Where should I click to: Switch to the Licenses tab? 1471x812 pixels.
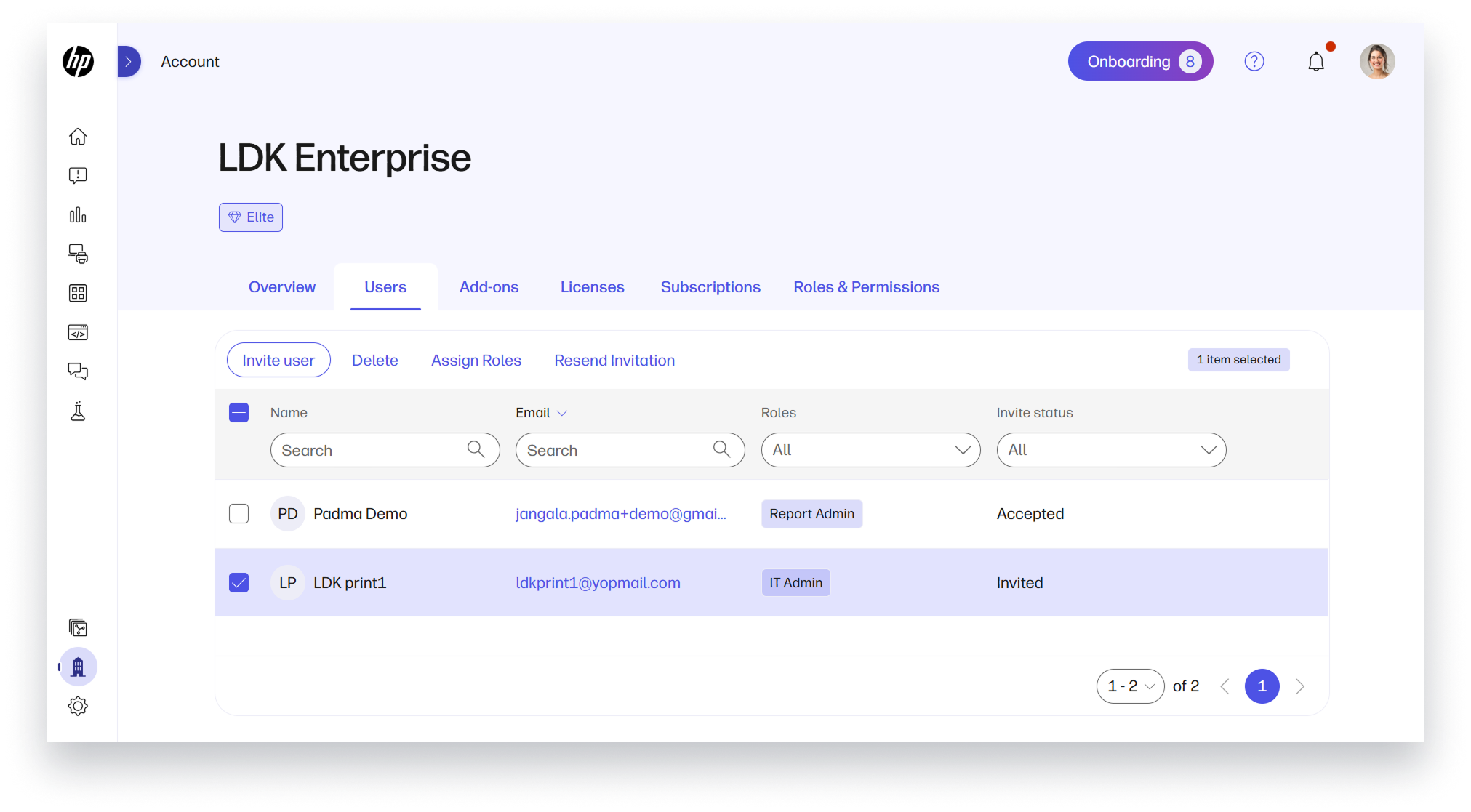coord(592,287)
